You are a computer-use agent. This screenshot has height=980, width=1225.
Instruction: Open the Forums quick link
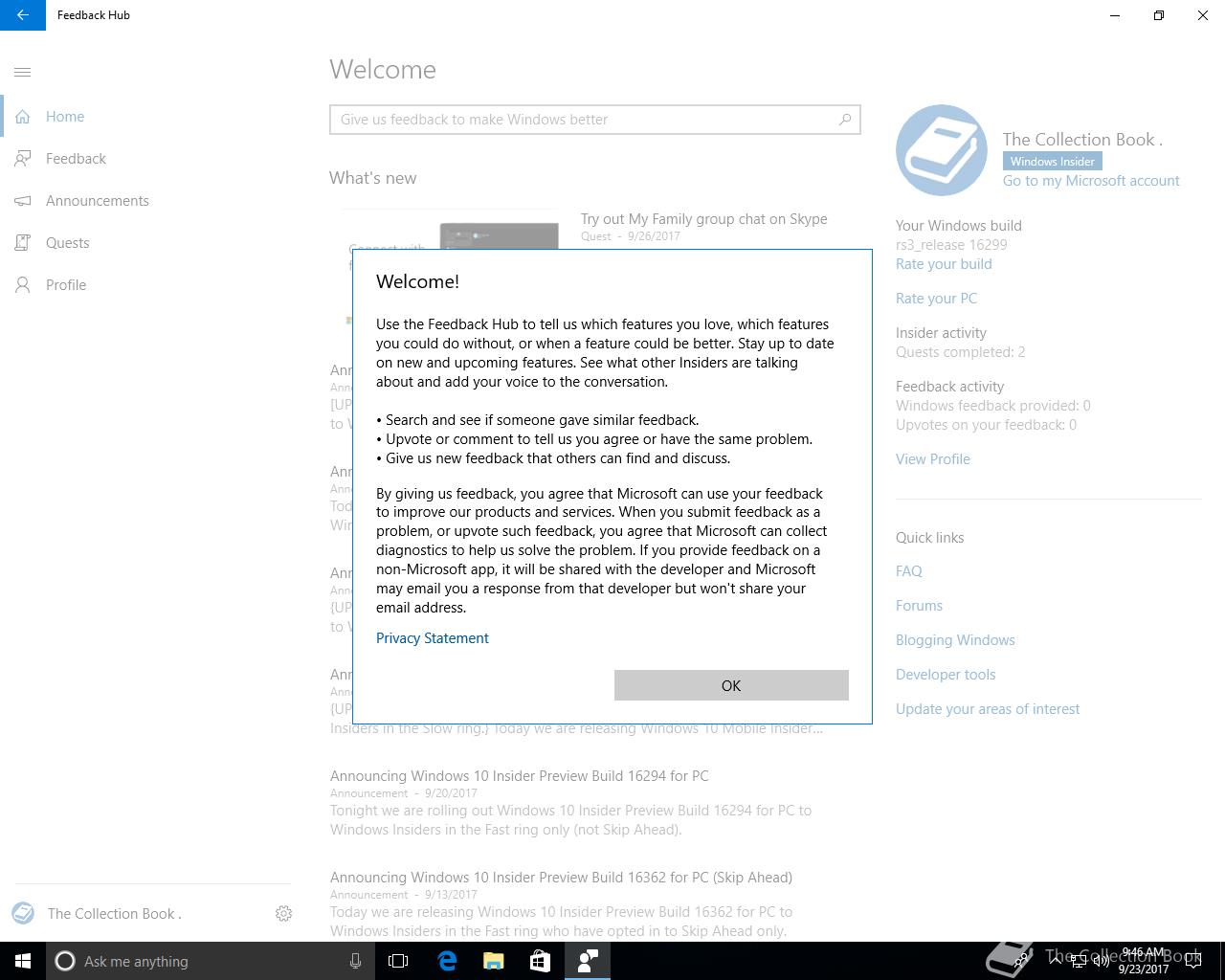[919, 606]
